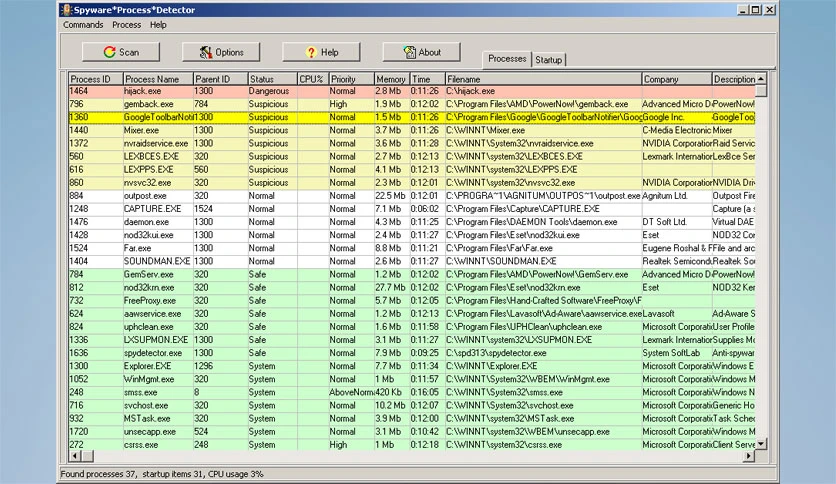Select the Mixer.exe process
This screenshot has width=836, height=484.
click(x=141, y=130)
